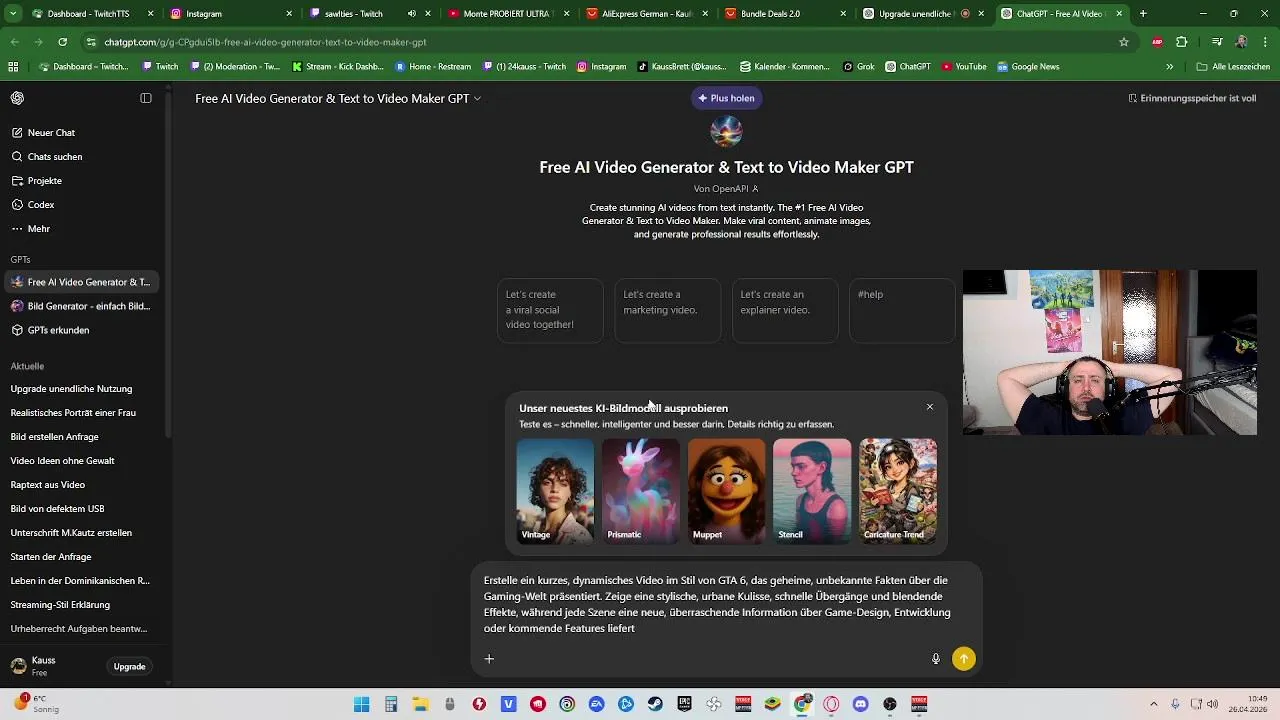Choose the marketing video suggestion
Image resolution: width=1280 pixels, height=720 pixels.
point(667,310)
